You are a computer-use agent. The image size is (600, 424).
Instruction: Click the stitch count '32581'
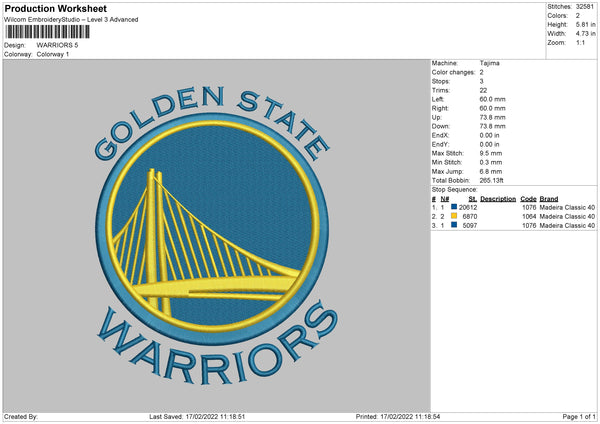(585, 7)
